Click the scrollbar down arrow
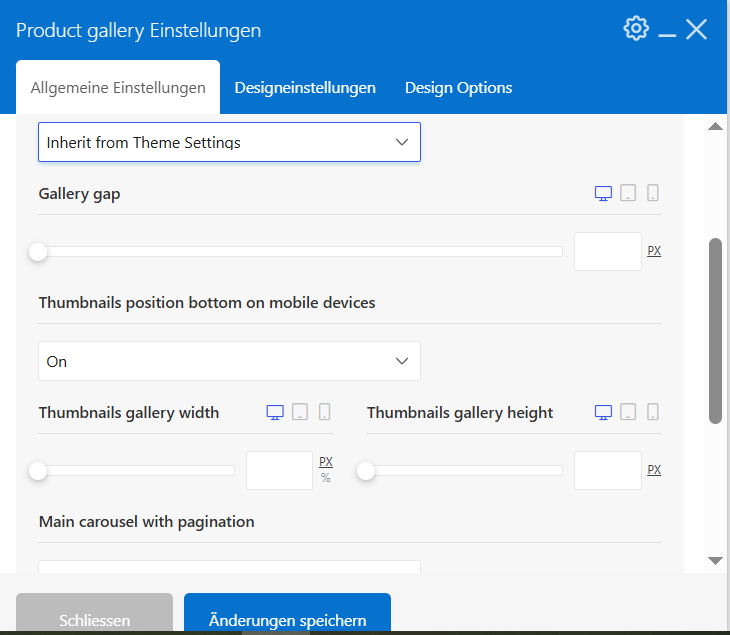This screenshot has height=635, width=730. tap(715, 561)
